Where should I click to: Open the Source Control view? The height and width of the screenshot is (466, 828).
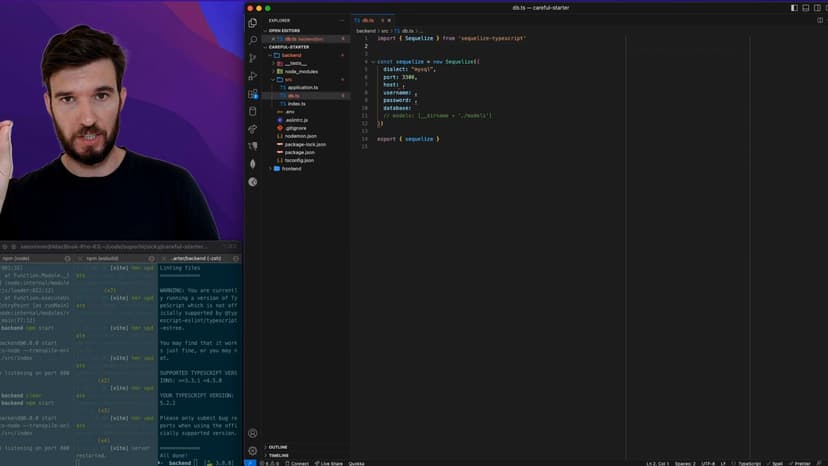[x=253, y=58]
